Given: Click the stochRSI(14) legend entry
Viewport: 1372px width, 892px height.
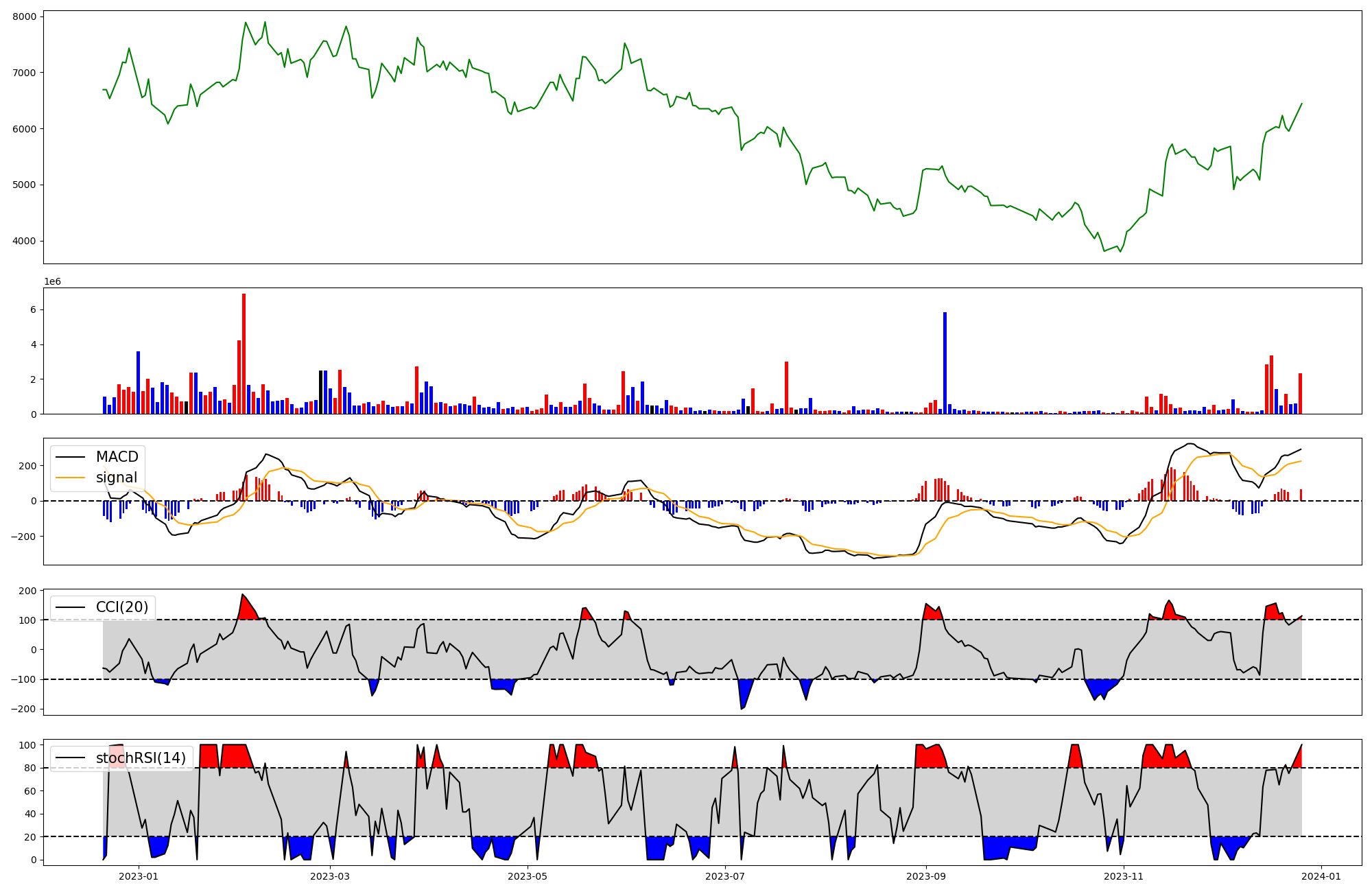Looking at the screenshot, I should [141, 758].
